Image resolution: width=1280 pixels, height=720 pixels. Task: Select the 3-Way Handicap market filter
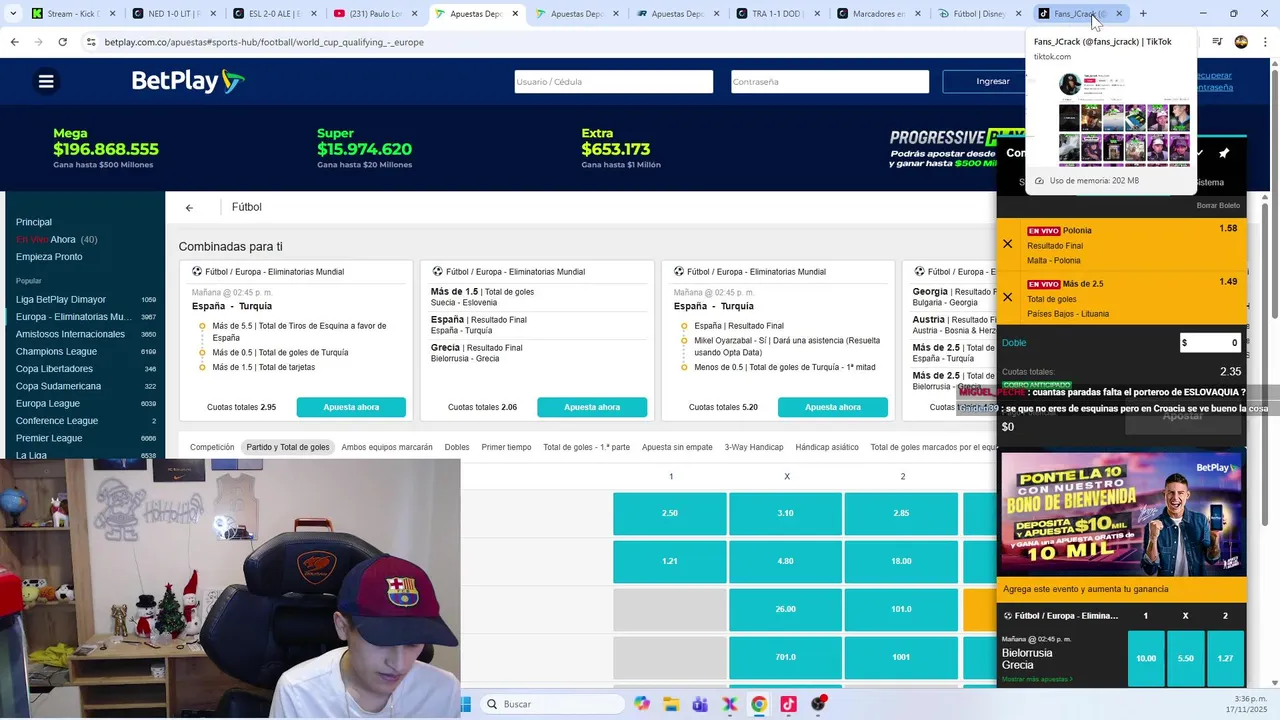pyautogui.click(x=754, y=447)
